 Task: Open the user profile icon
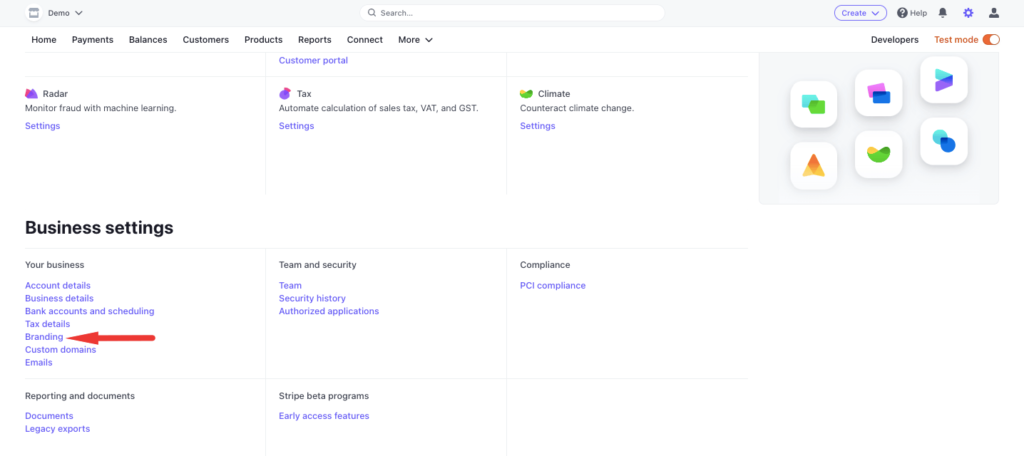coord(993,13)
